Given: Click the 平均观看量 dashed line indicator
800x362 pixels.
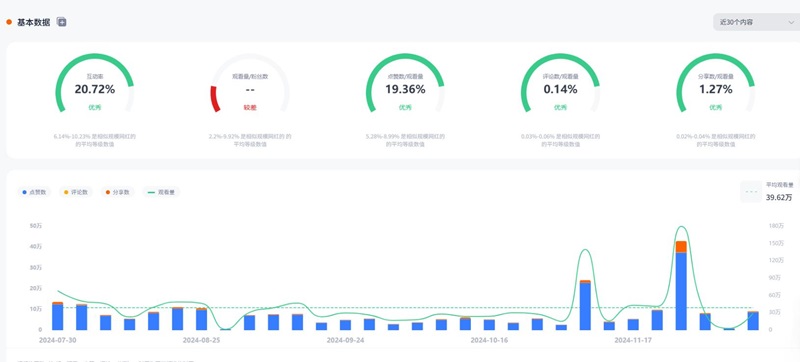Looking at the screenshot, I should [752, 192].
